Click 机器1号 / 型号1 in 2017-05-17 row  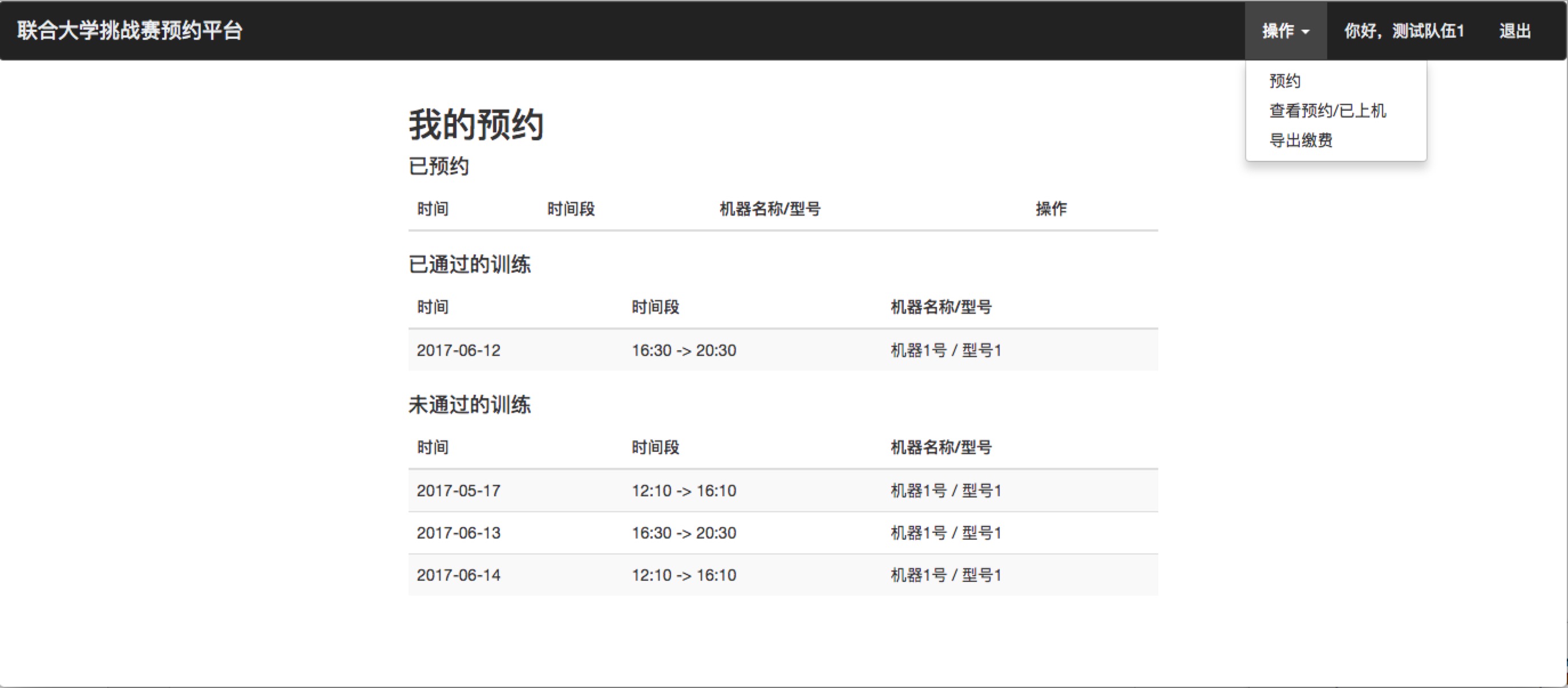pos(946,490)
